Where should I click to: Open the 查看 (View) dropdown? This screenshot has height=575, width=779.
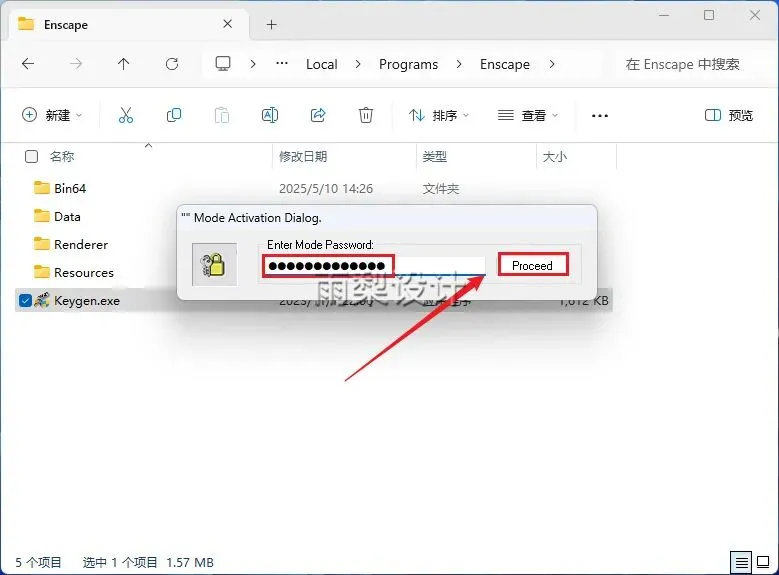click(x=528, y=115)
